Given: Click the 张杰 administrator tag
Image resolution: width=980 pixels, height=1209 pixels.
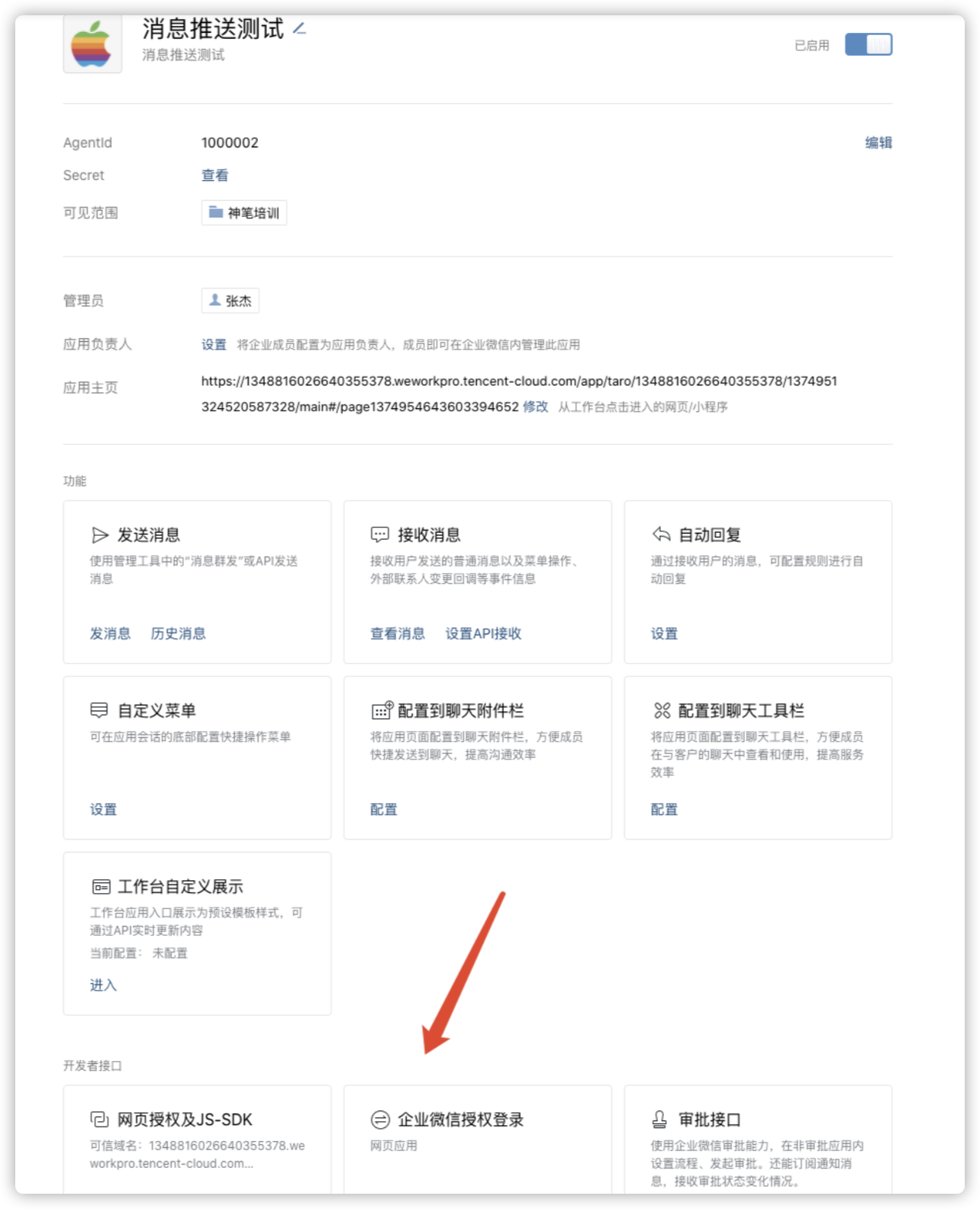Looking at the screenshot, I should (230, 301).
